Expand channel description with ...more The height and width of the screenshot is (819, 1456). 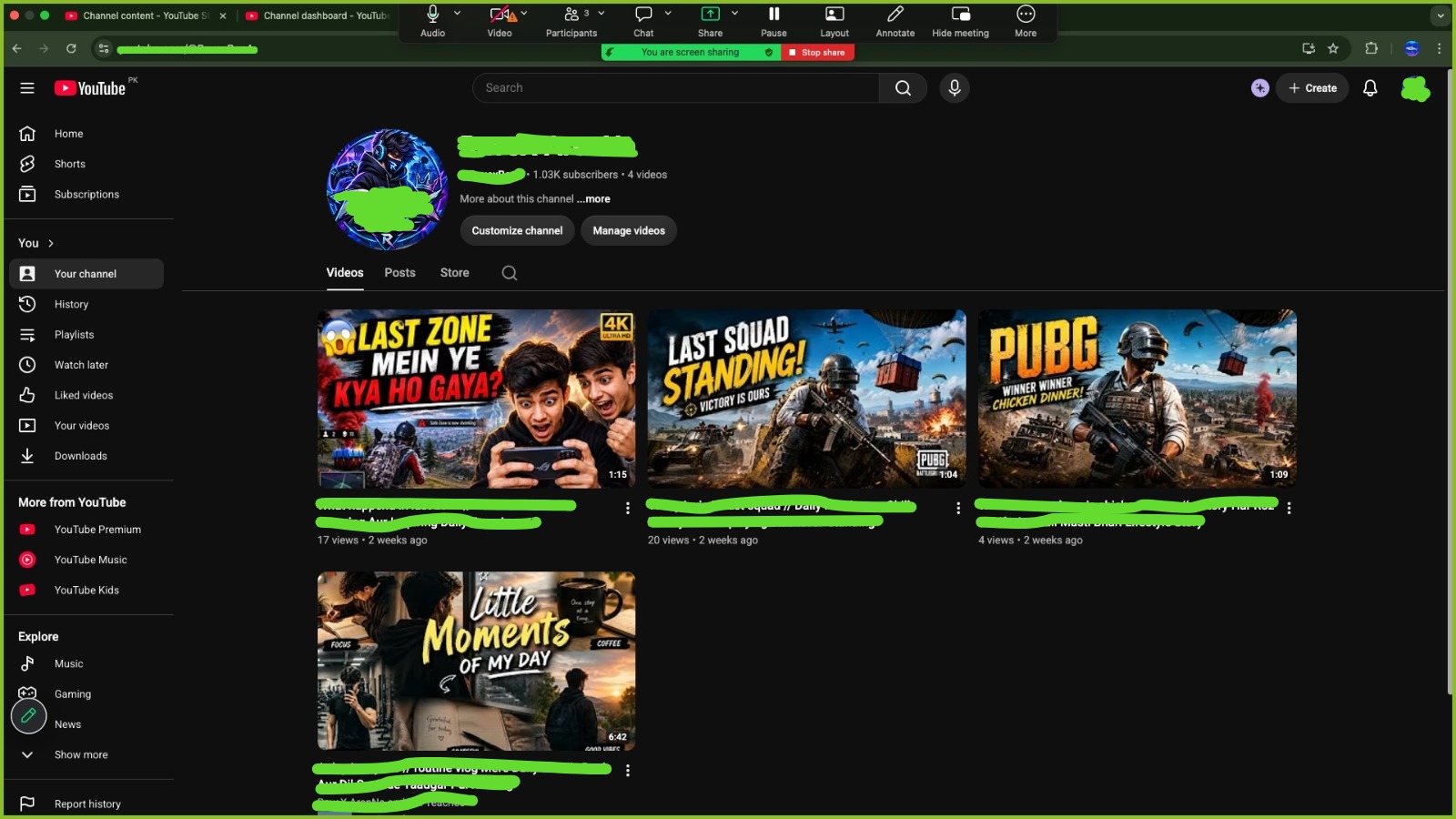(593, 198)
